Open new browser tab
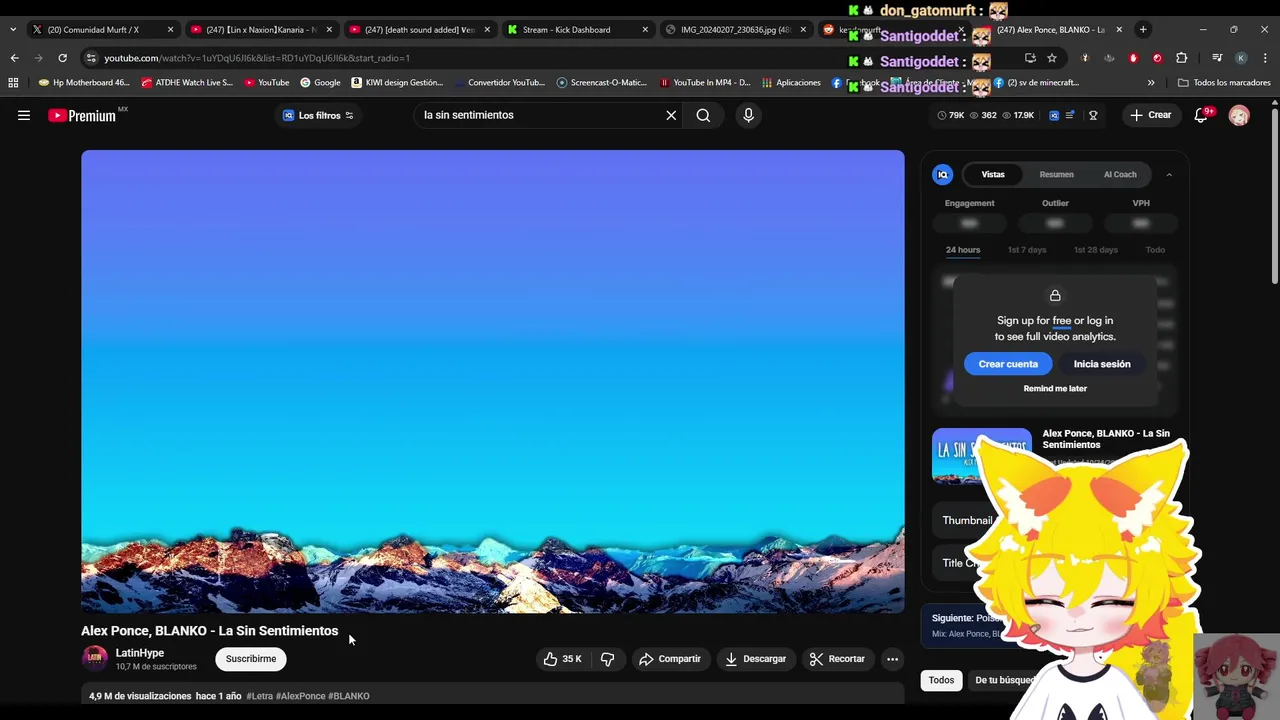 pos(1143,29)
